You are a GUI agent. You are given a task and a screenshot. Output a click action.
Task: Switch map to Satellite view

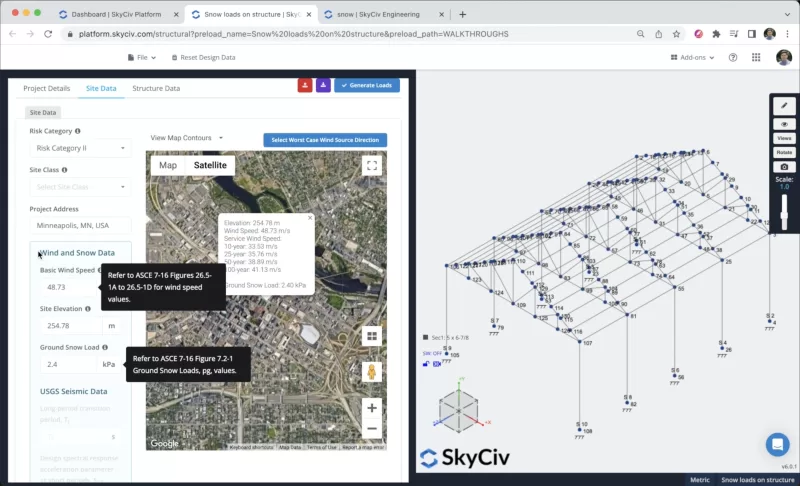click(x=210, y=165)
